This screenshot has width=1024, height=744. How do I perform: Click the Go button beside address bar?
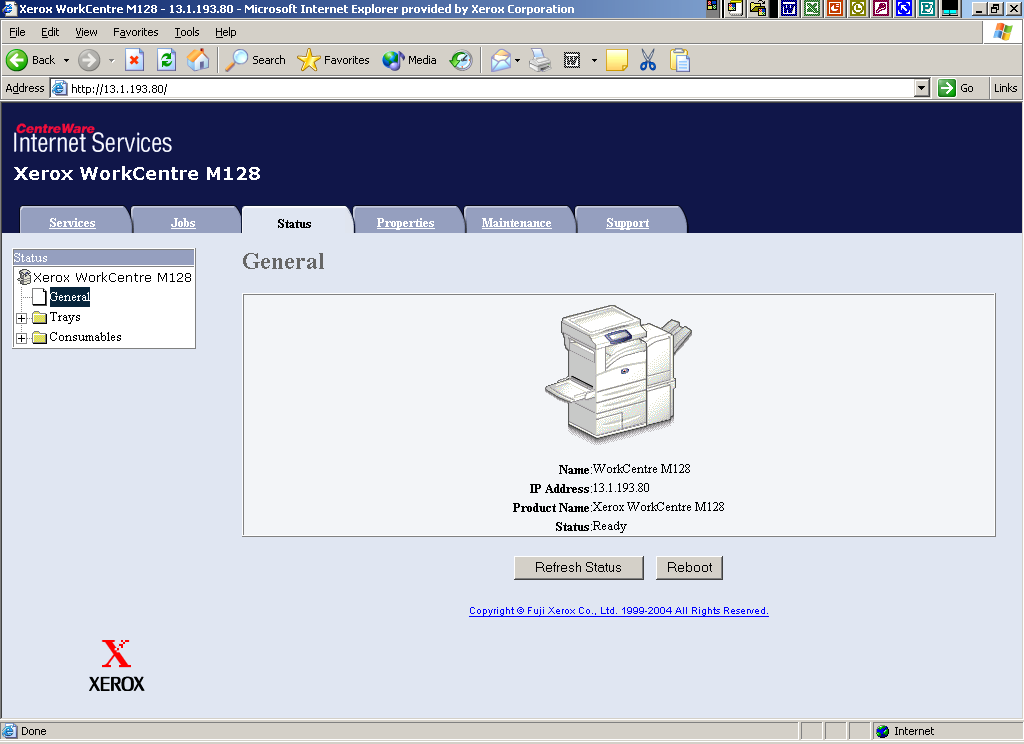[x=957, y=88]
